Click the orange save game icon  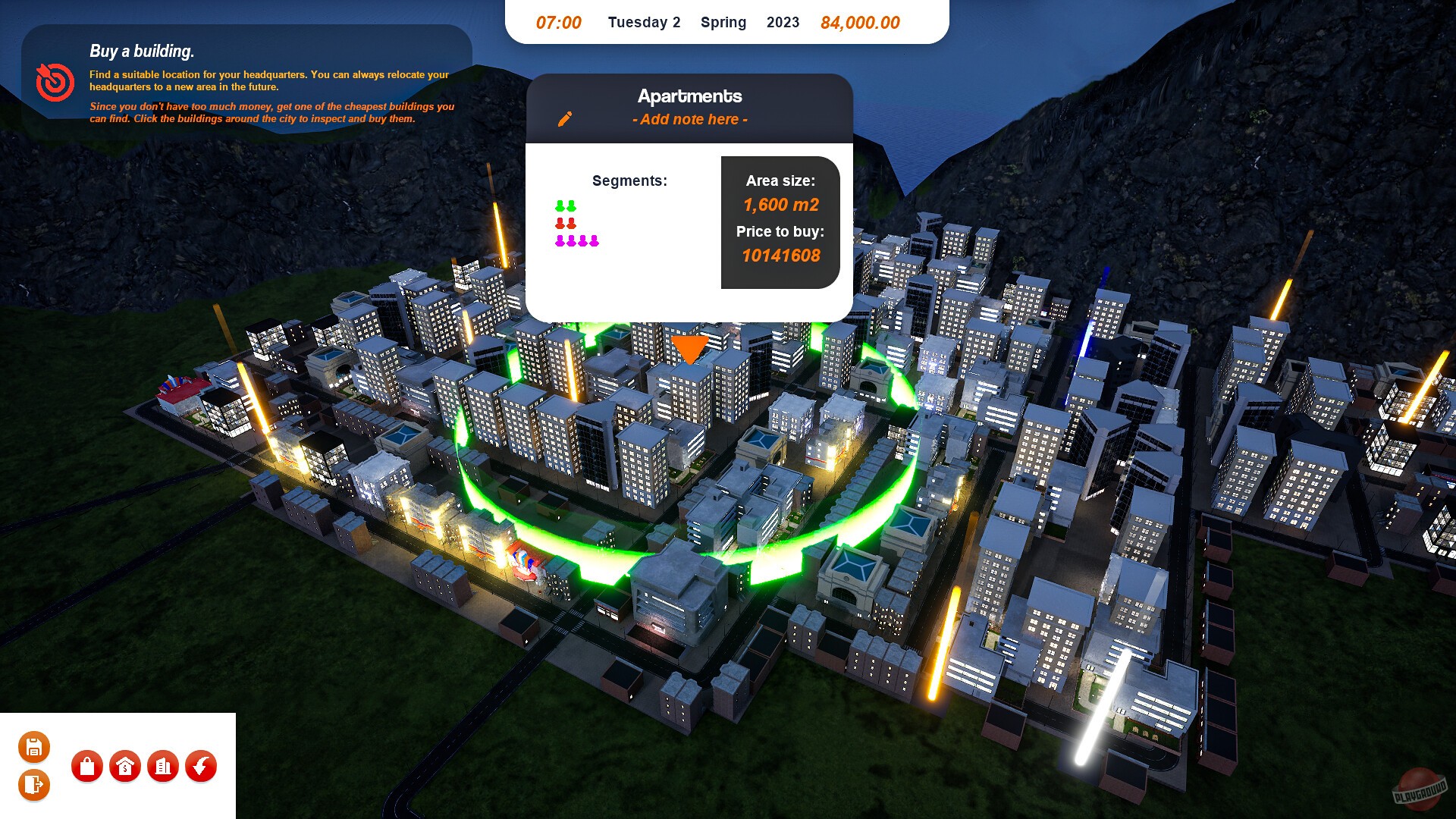34,748
